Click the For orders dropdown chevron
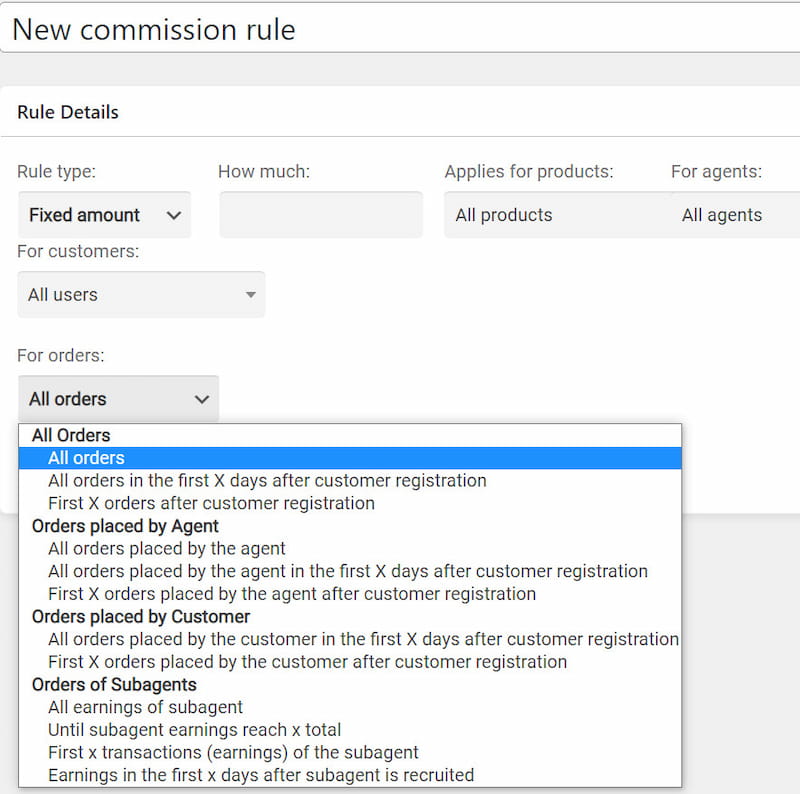 [202, 399]
